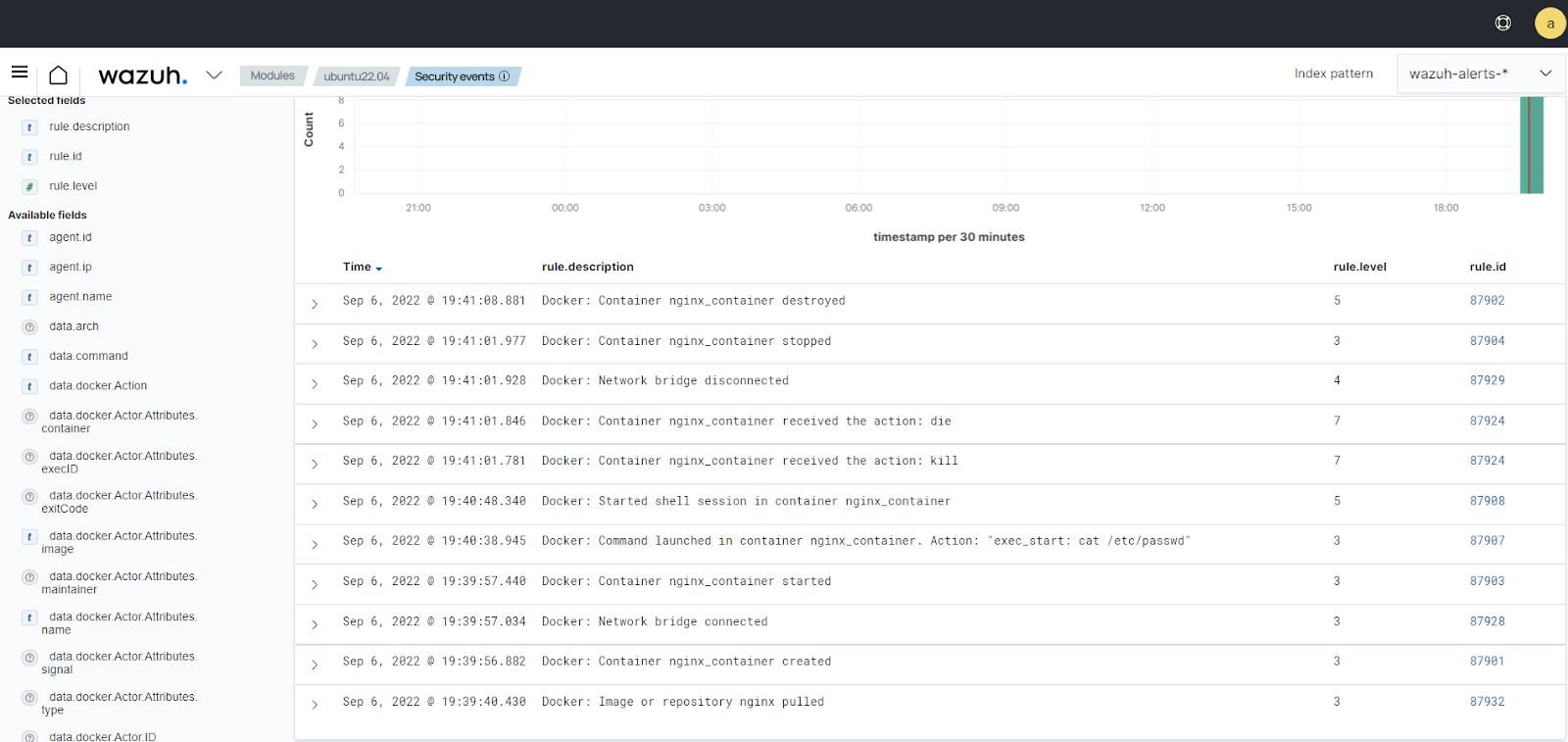Open rule 87928 link
The width and height of the screenshot is (1568, 742).
pyautogui.click(x=1488, y=621)
